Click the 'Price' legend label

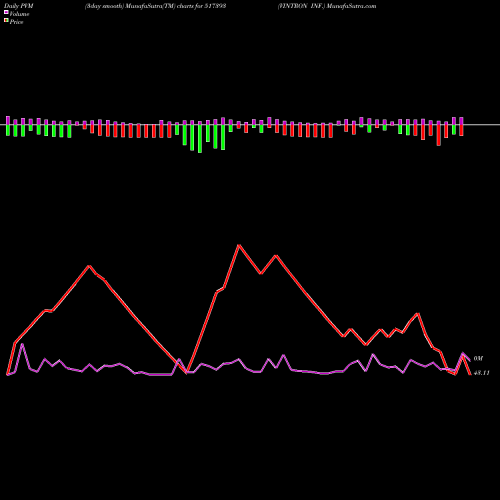click(16, 22)
